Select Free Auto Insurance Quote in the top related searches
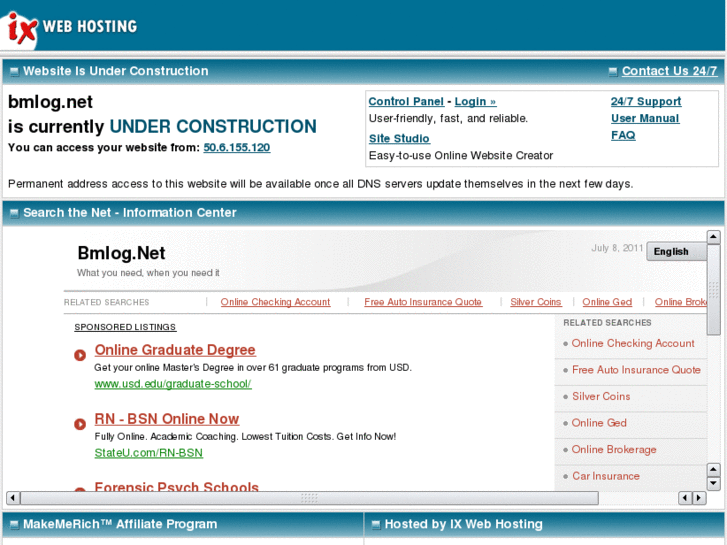 423,302
